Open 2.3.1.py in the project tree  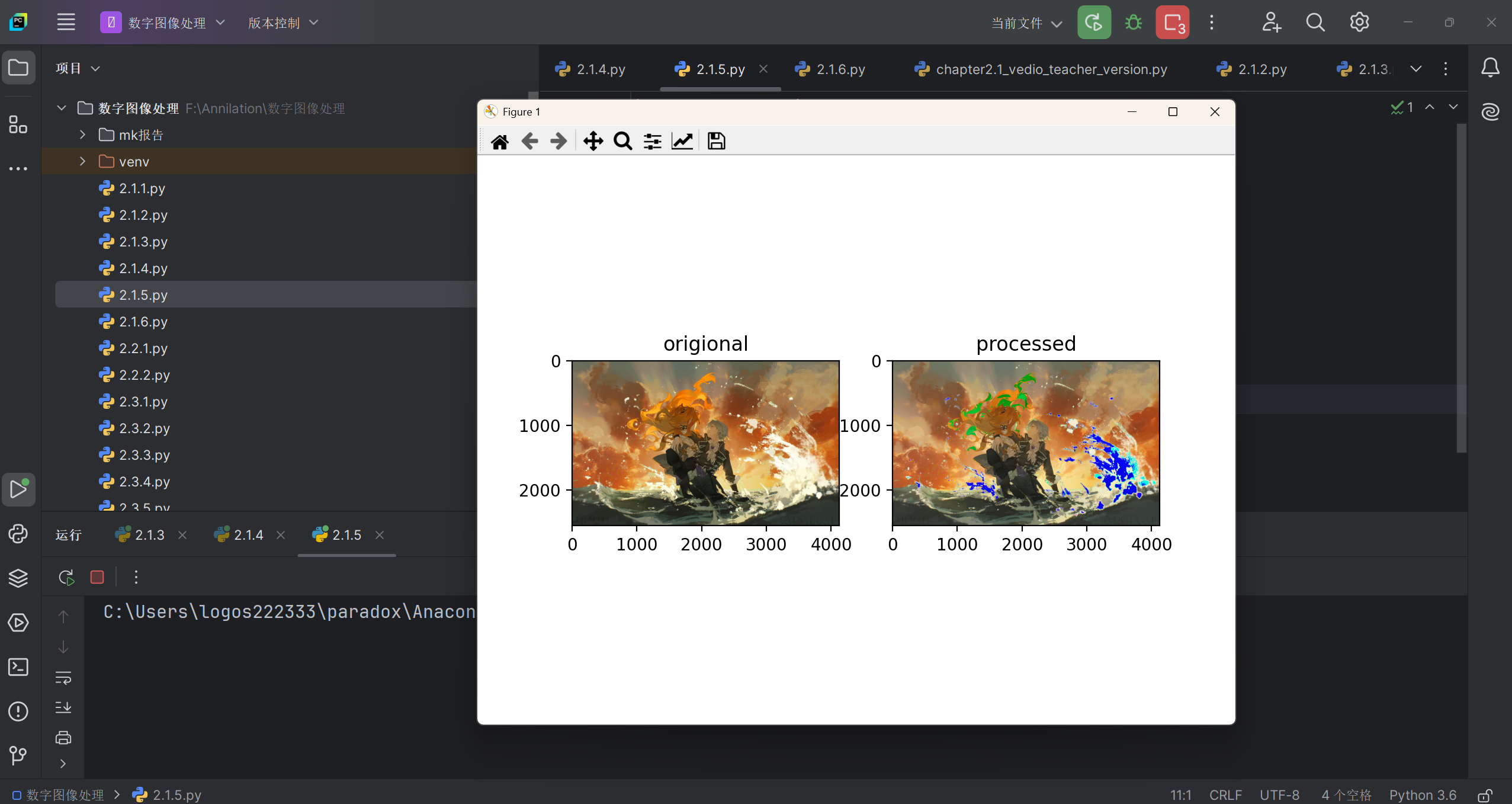143,402
